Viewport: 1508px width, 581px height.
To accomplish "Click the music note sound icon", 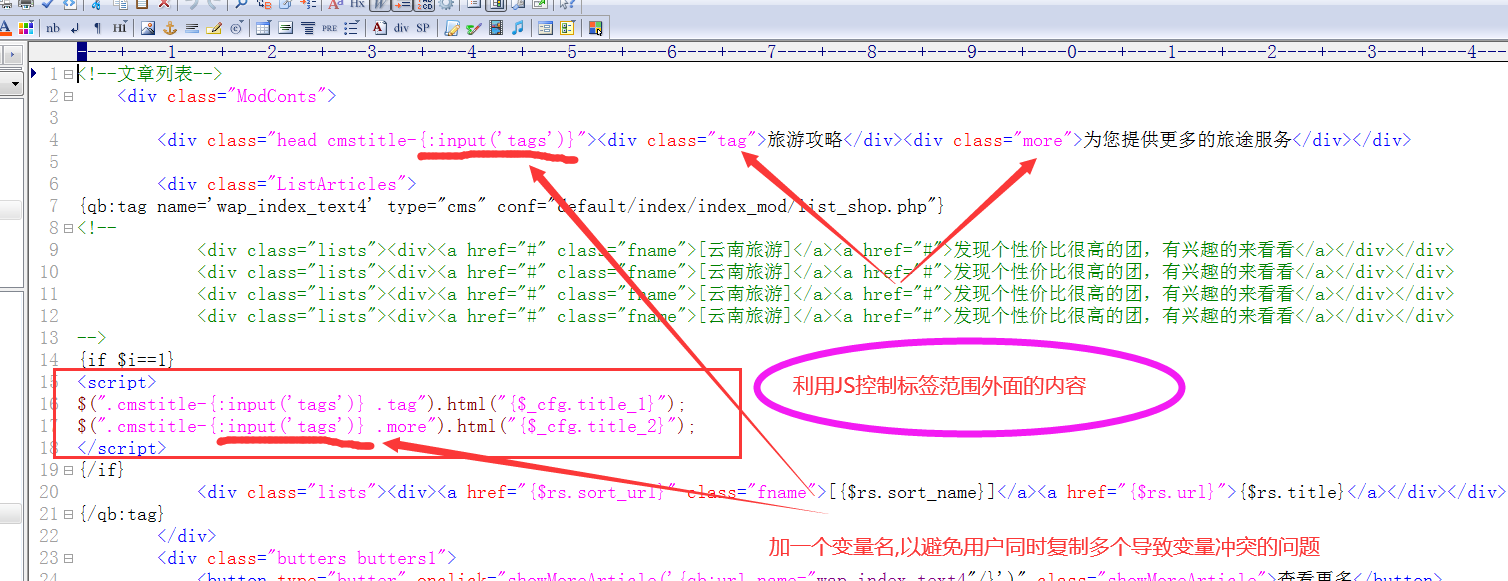I will click(x=517, y=27).
